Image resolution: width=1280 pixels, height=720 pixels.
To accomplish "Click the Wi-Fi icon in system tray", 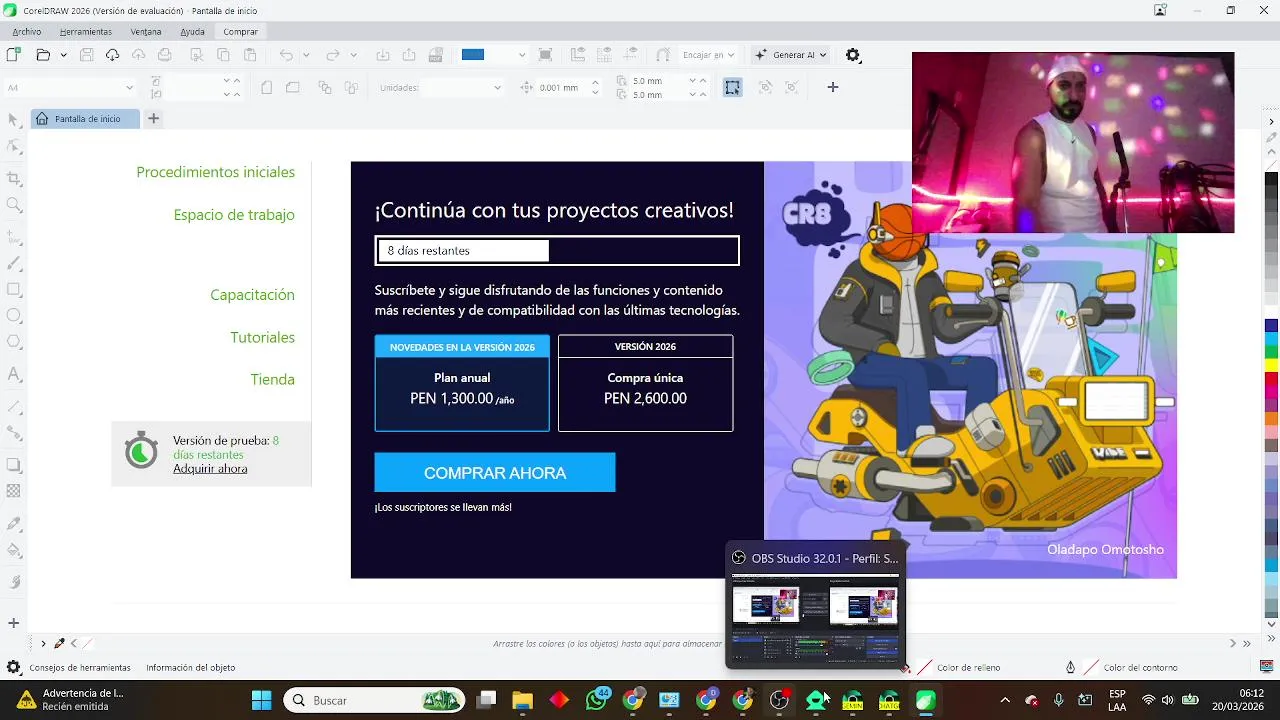I will 1148,700.
